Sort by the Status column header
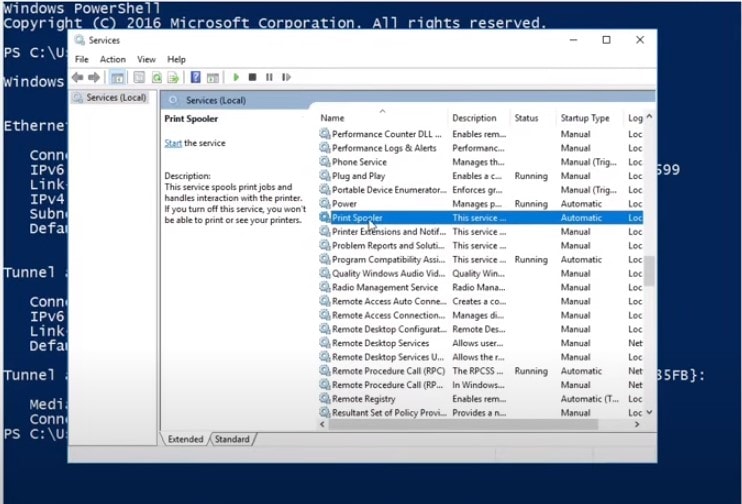Viewport: 742px width, 504px height. (526, 118)
